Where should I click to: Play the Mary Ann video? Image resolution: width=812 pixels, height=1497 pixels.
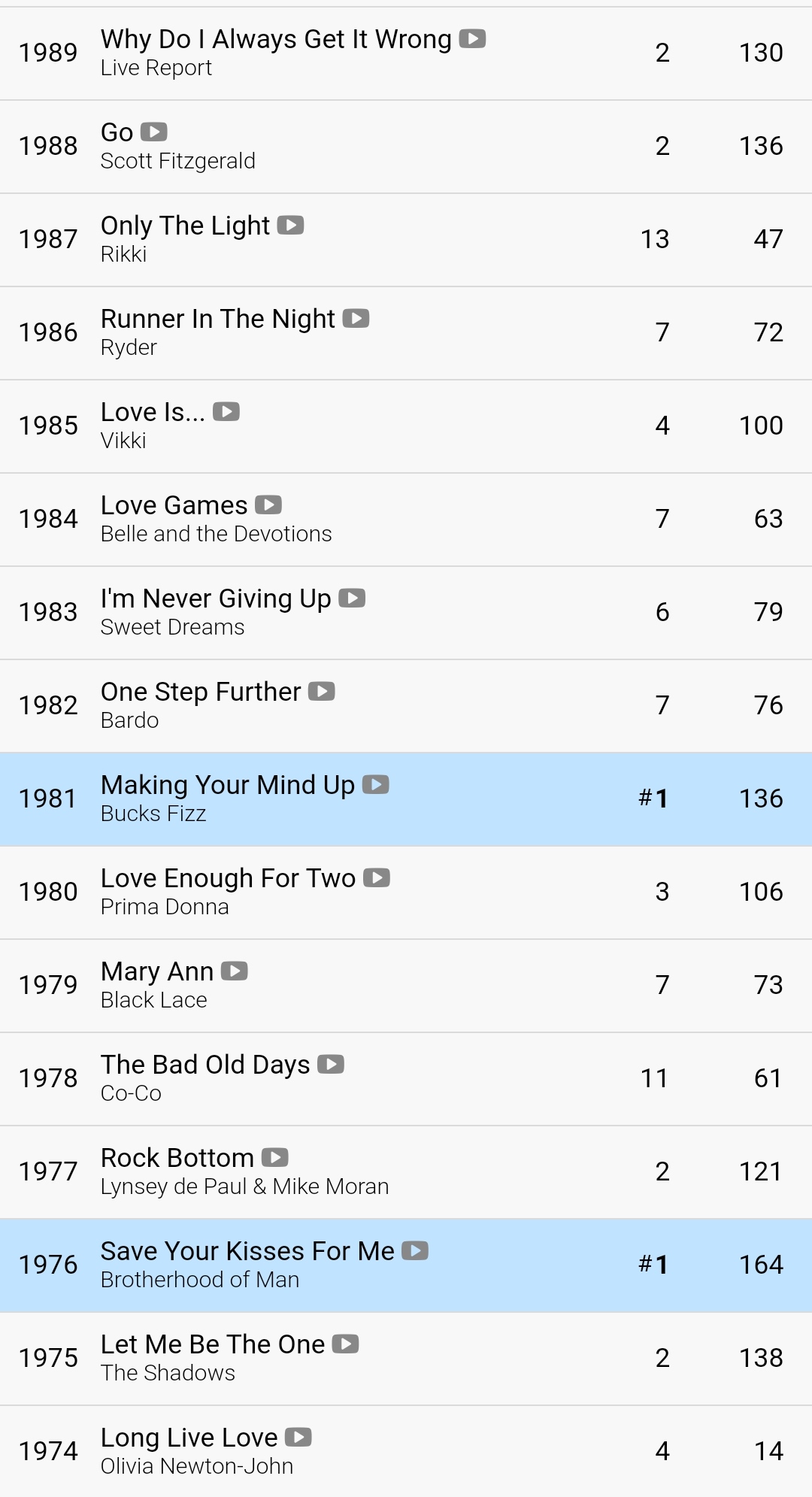pos(235,971)
